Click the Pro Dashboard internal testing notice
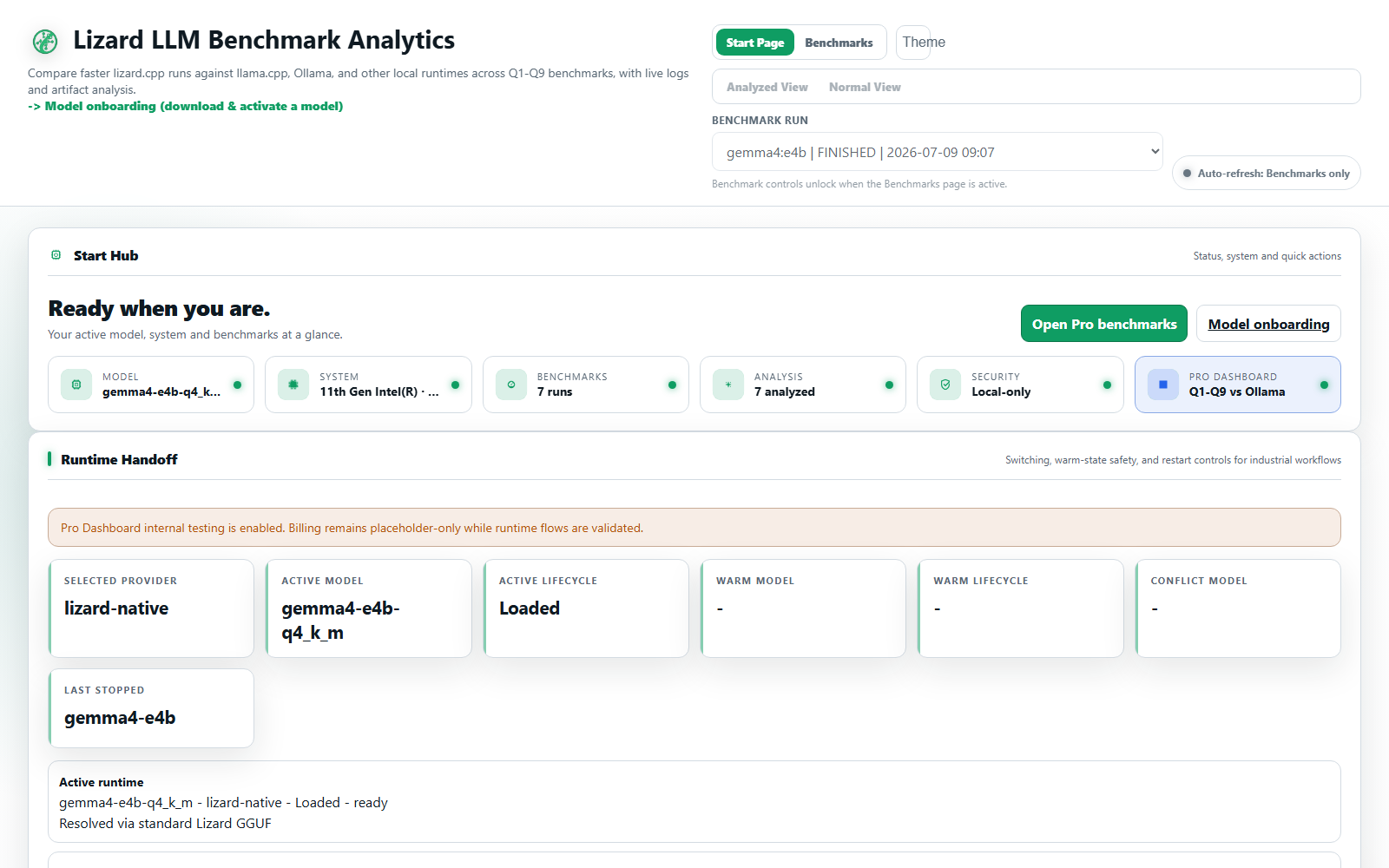Image resolution: width=1389 pixels, height=868 pixels. pos(694,528)
